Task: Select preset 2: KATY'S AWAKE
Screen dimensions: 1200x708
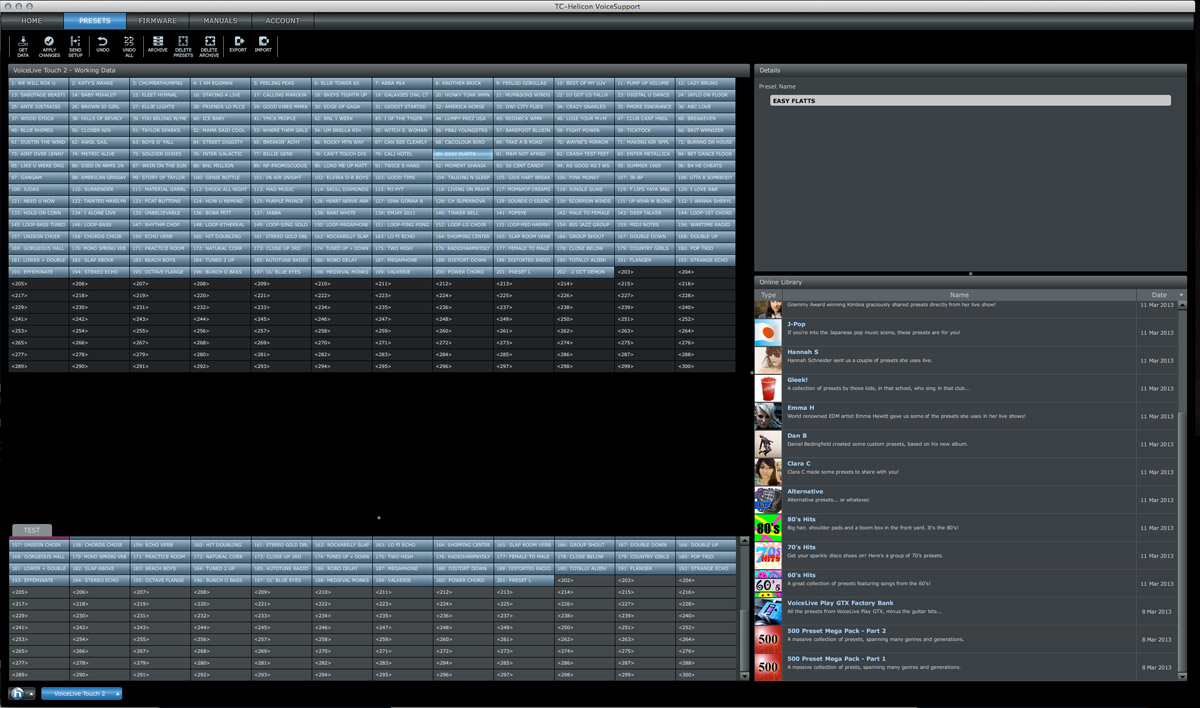Action: pos(100,83)
